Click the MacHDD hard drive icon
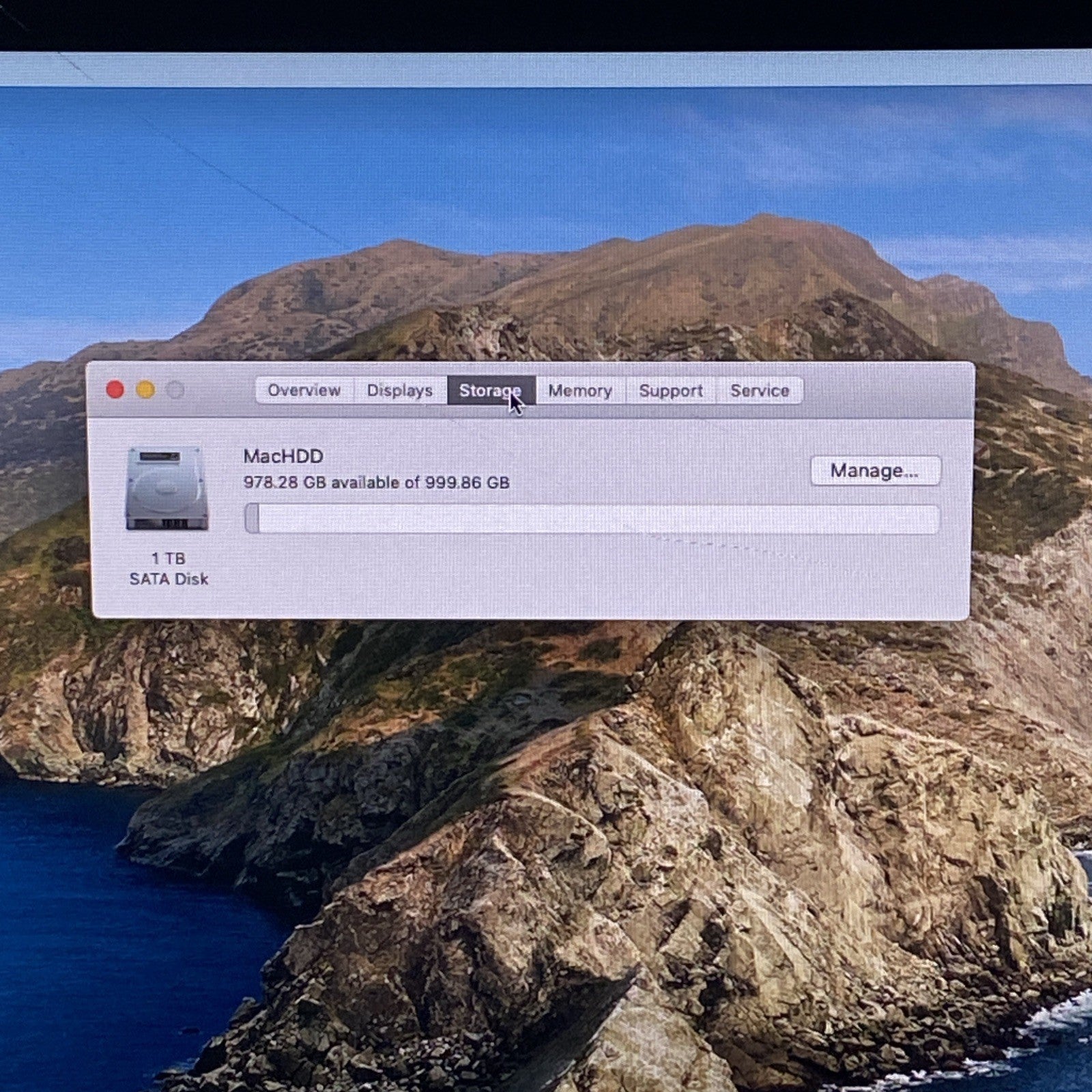Viewport: 1092px width, 1092px height. pos(167,488)
